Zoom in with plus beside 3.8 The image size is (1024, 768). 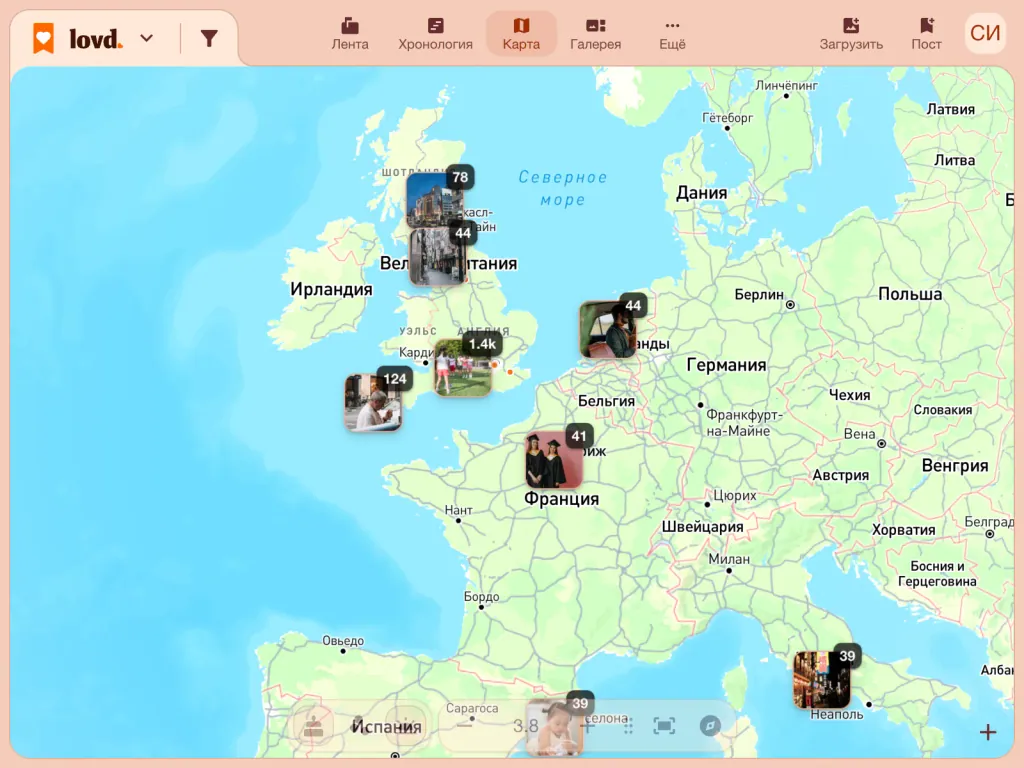click(587, 726)
